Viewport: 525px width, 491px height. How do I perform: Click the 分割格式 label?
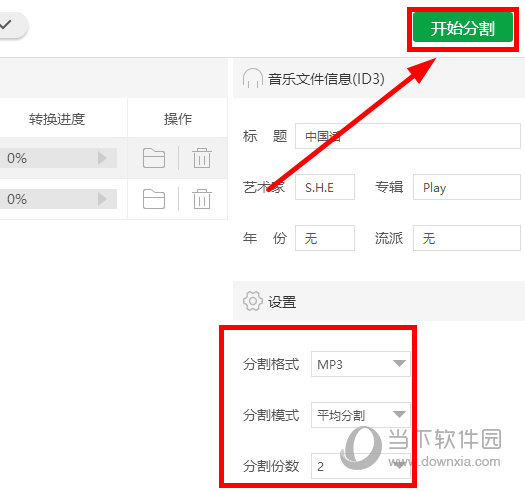(x=271, y=364)
